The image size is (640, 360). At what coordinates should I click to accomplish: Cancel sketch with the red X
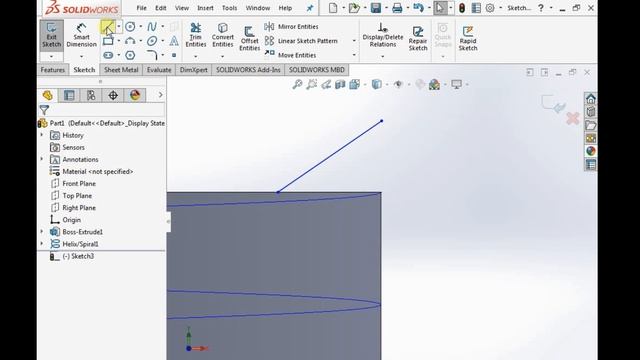point(573,119)
